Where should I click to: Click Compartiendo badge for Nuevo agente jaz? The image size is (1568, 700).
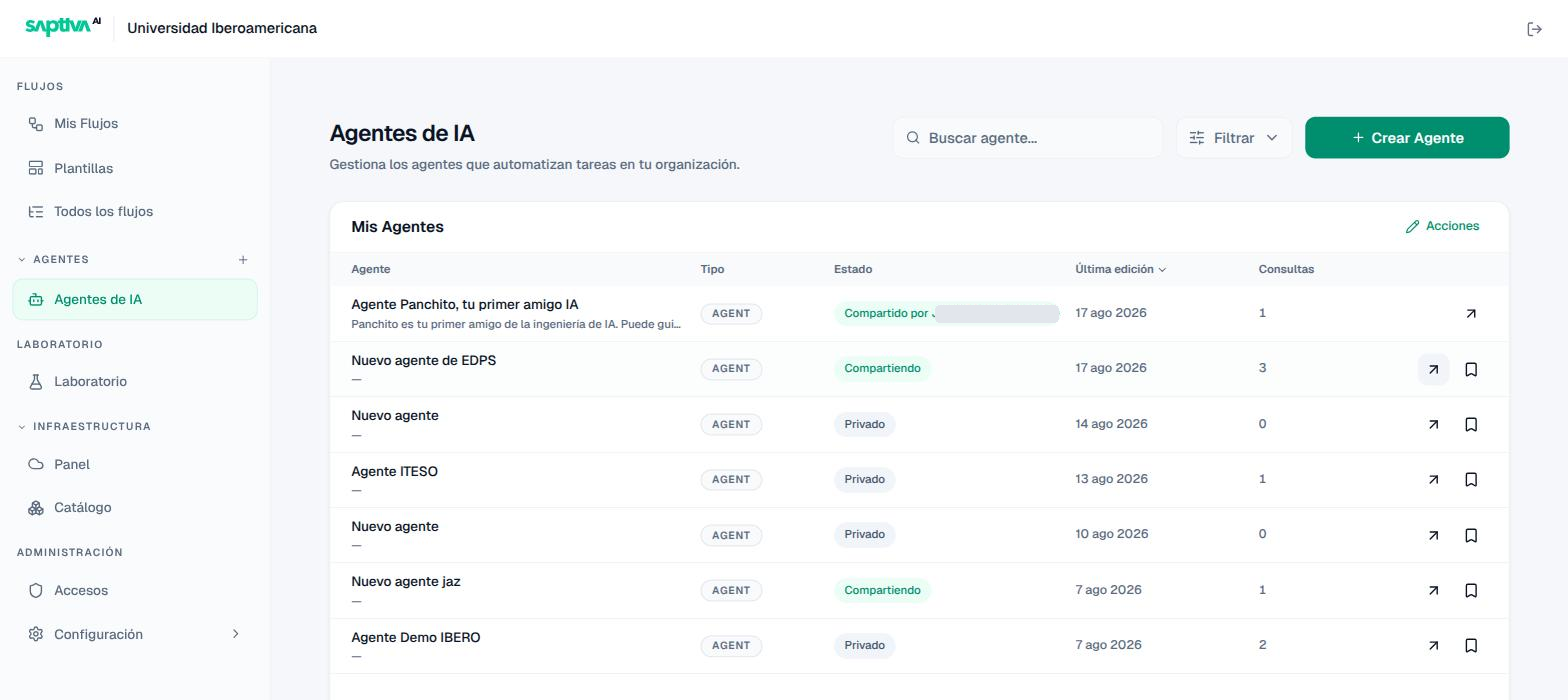pyautogui.click(x=882, y=590)
